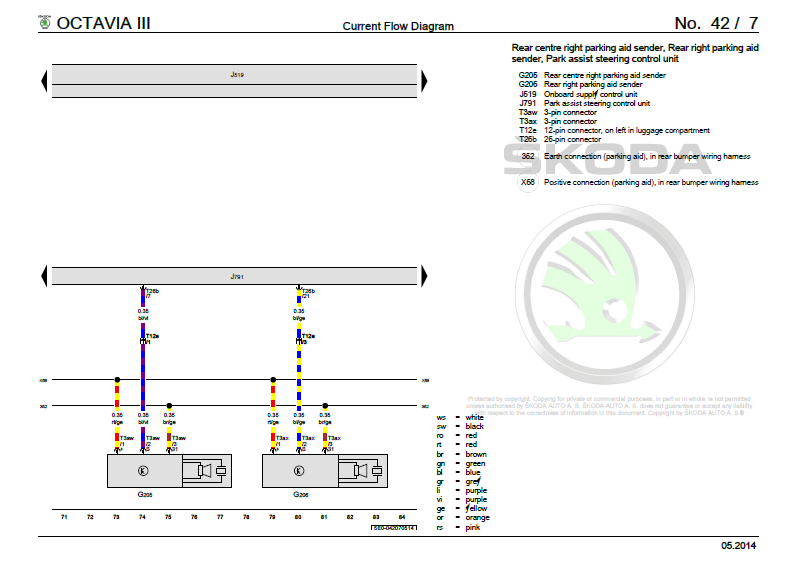This screenshot has height=563, width=798.
Task: Click the T3ax /3 pin label above G206
Action: point(334,441)
